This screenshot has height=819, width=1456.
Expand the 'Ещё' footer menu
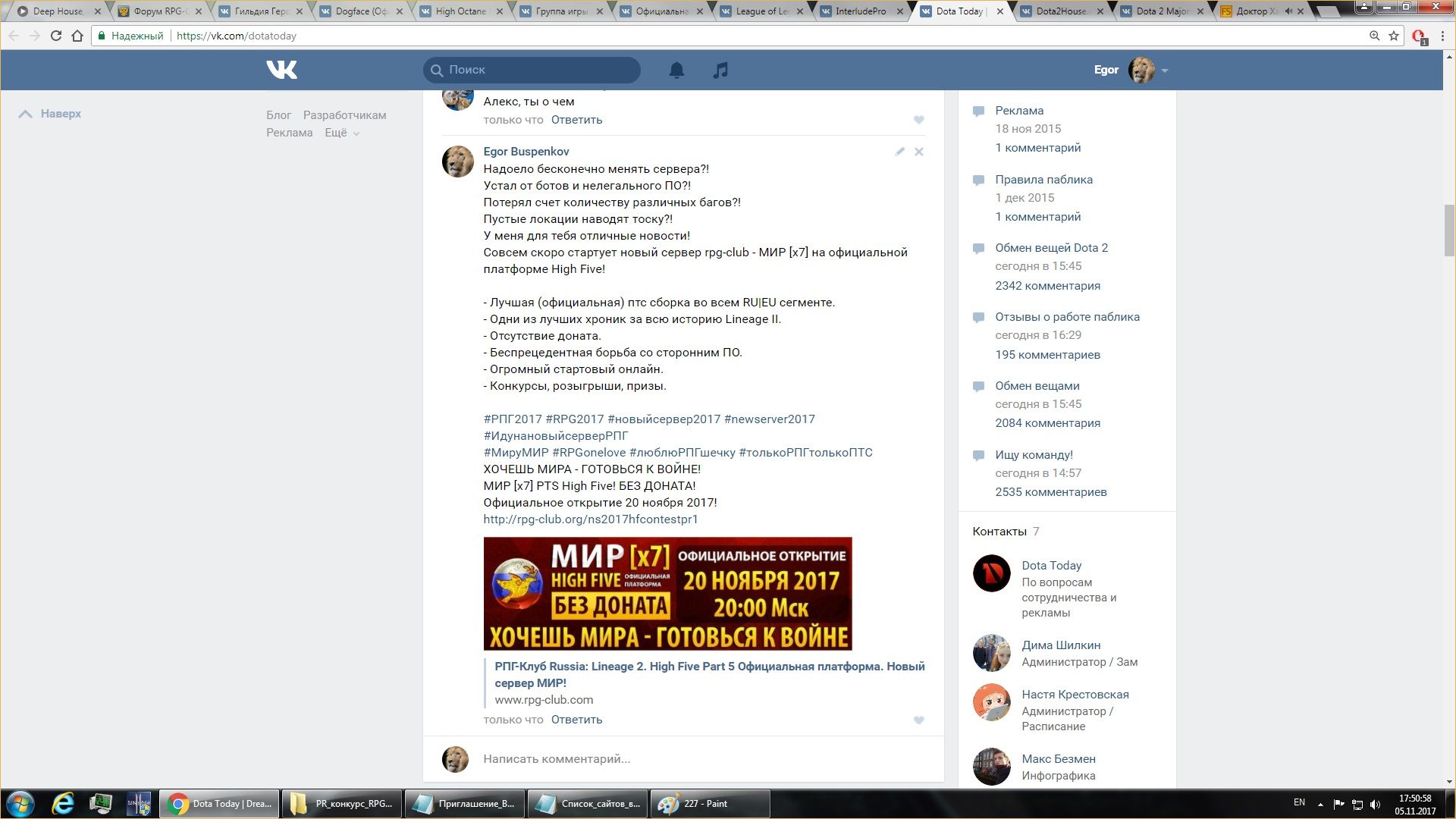(x=342, y=133)
